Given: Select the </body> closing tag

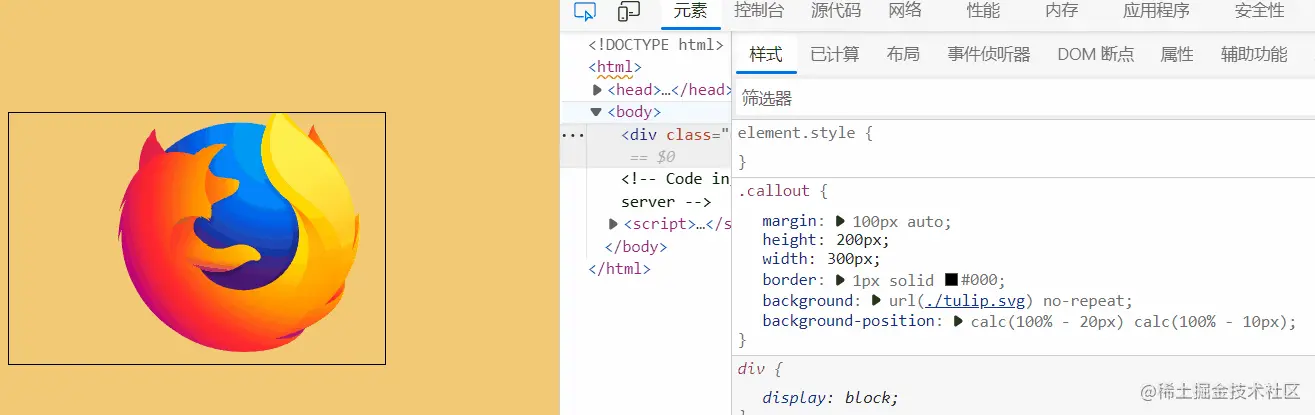Looking at the screenshot, I should 636,246.
